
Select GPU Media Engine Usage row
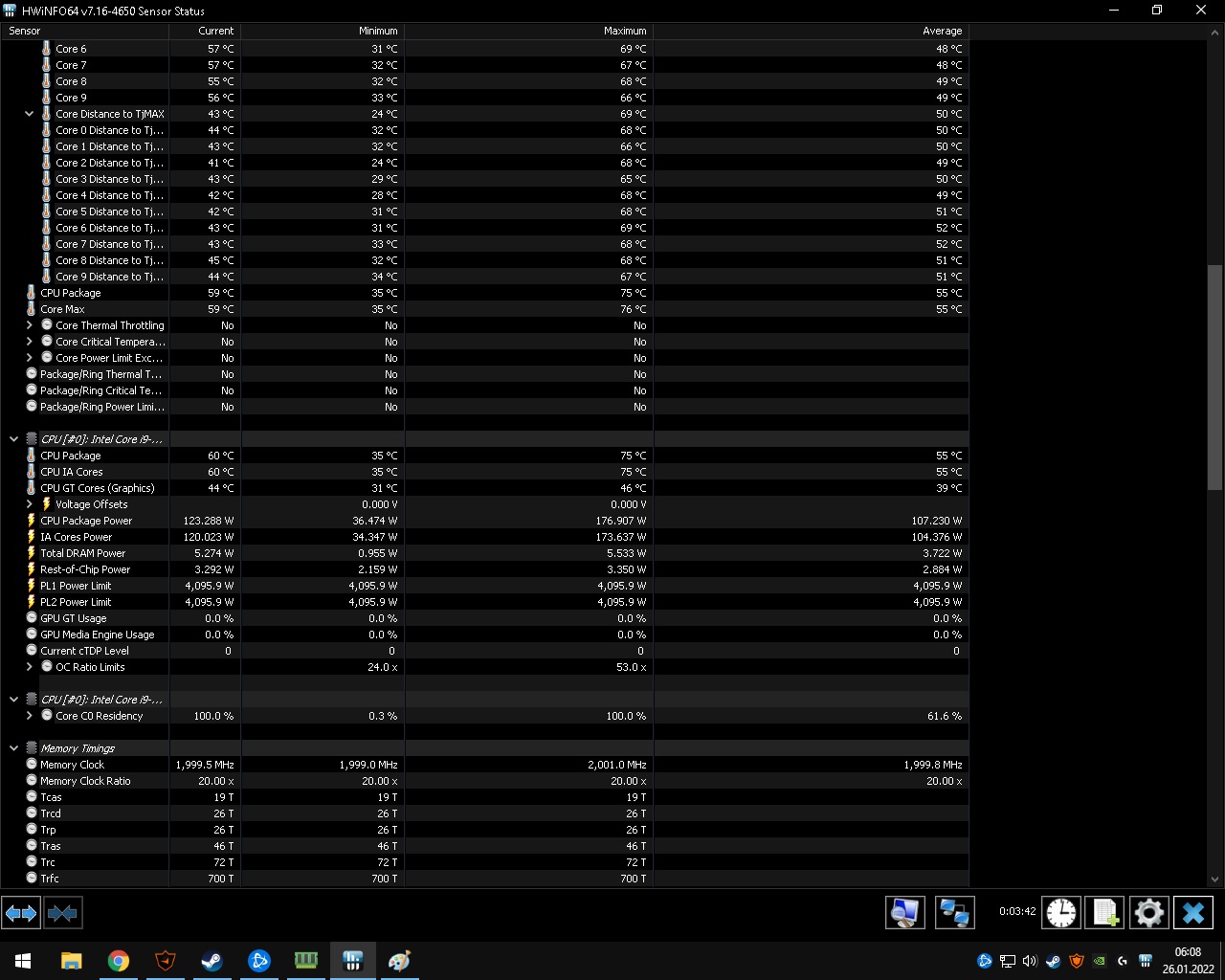click(x=484, y=635)
